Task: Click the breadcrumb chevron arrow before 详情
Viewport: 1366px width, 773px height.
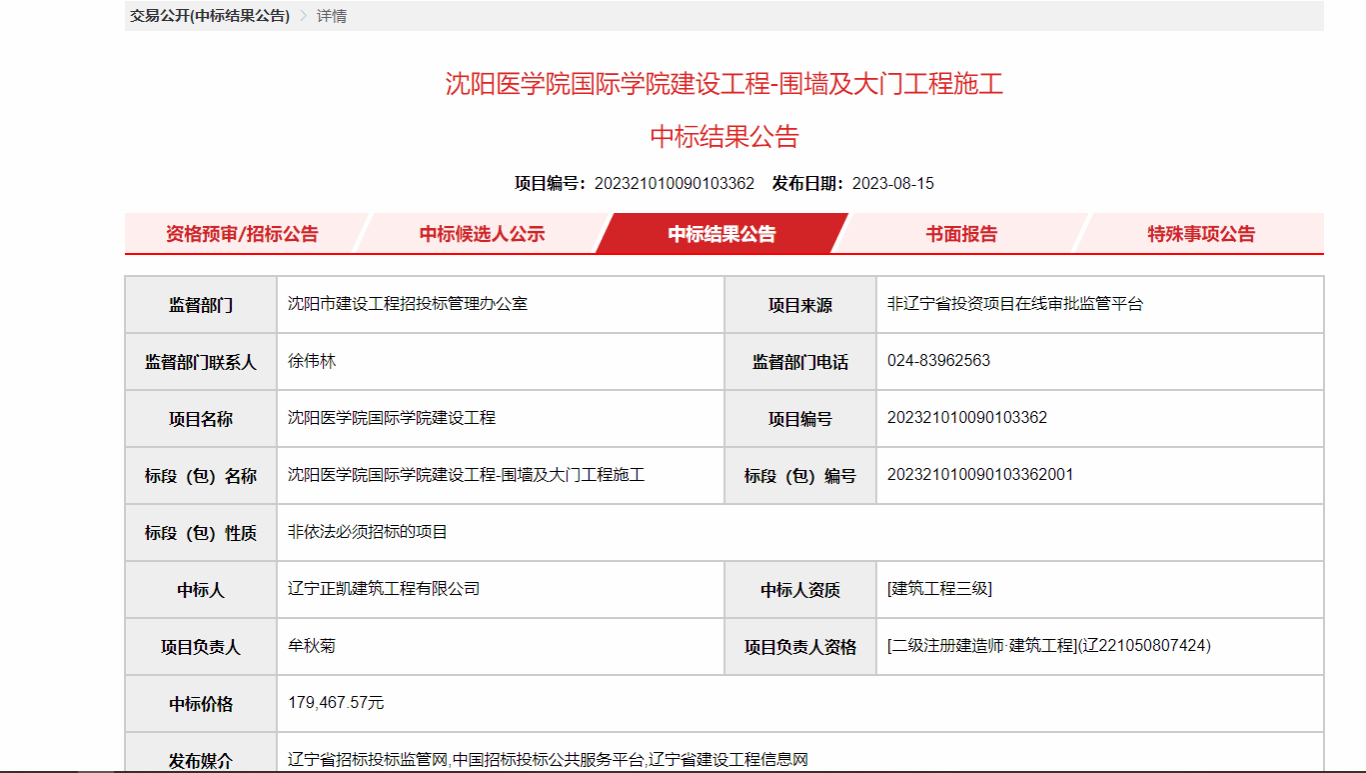Action: (x=303, y=16)
